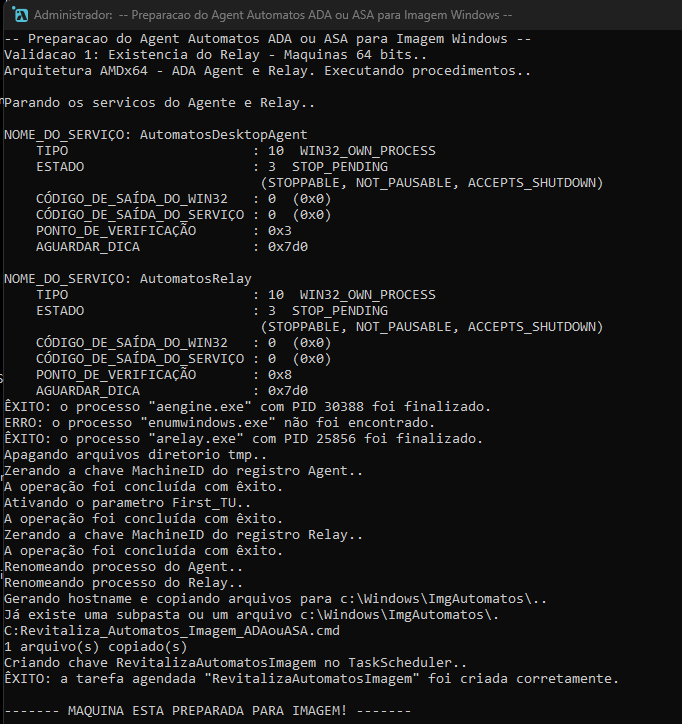Click the service name "AutomatosDesktopAgent"

(223, 134)
